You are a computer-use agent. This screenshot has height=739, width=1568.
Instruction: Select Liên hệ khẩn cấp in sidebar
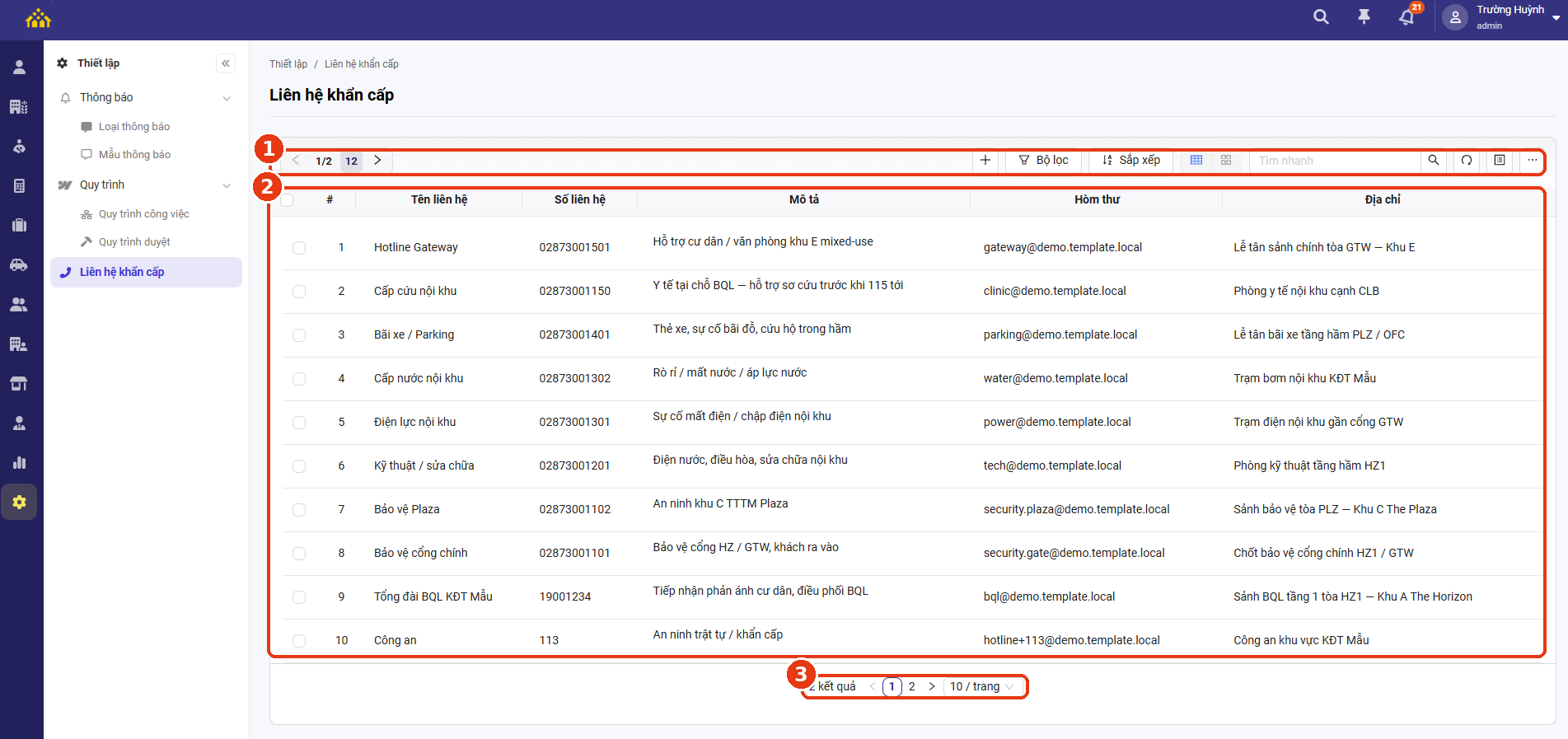pyautogui.click(x=147, y=272)
